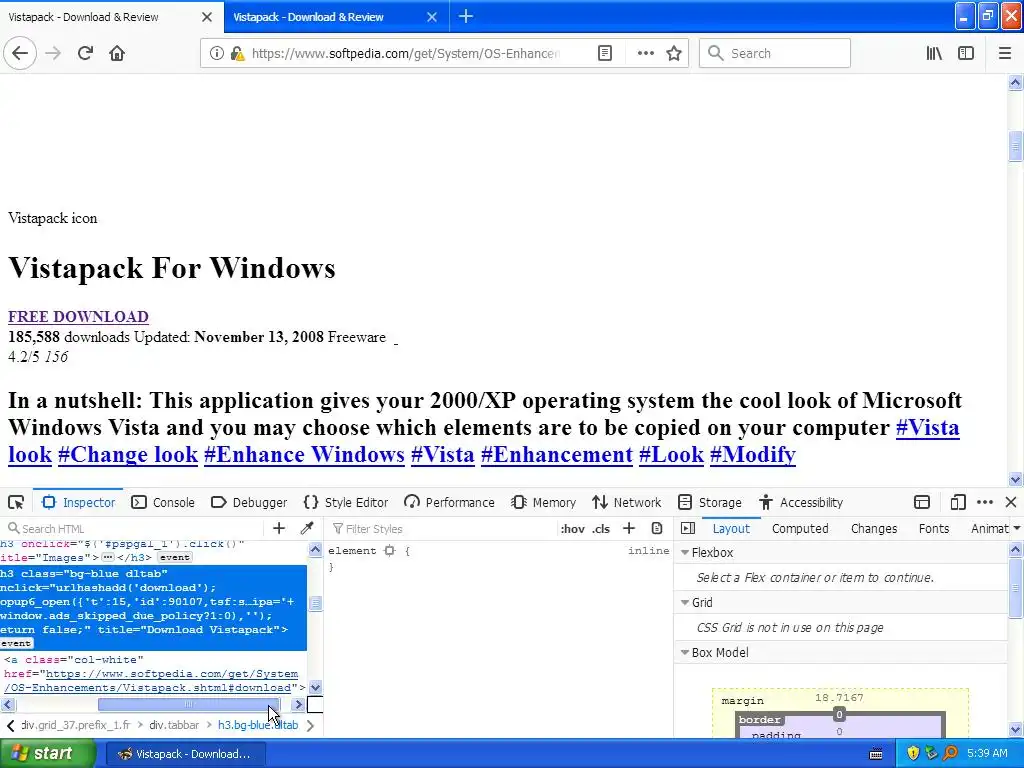
Task: Open the Style Editor panel
Action: coord(345,502)
